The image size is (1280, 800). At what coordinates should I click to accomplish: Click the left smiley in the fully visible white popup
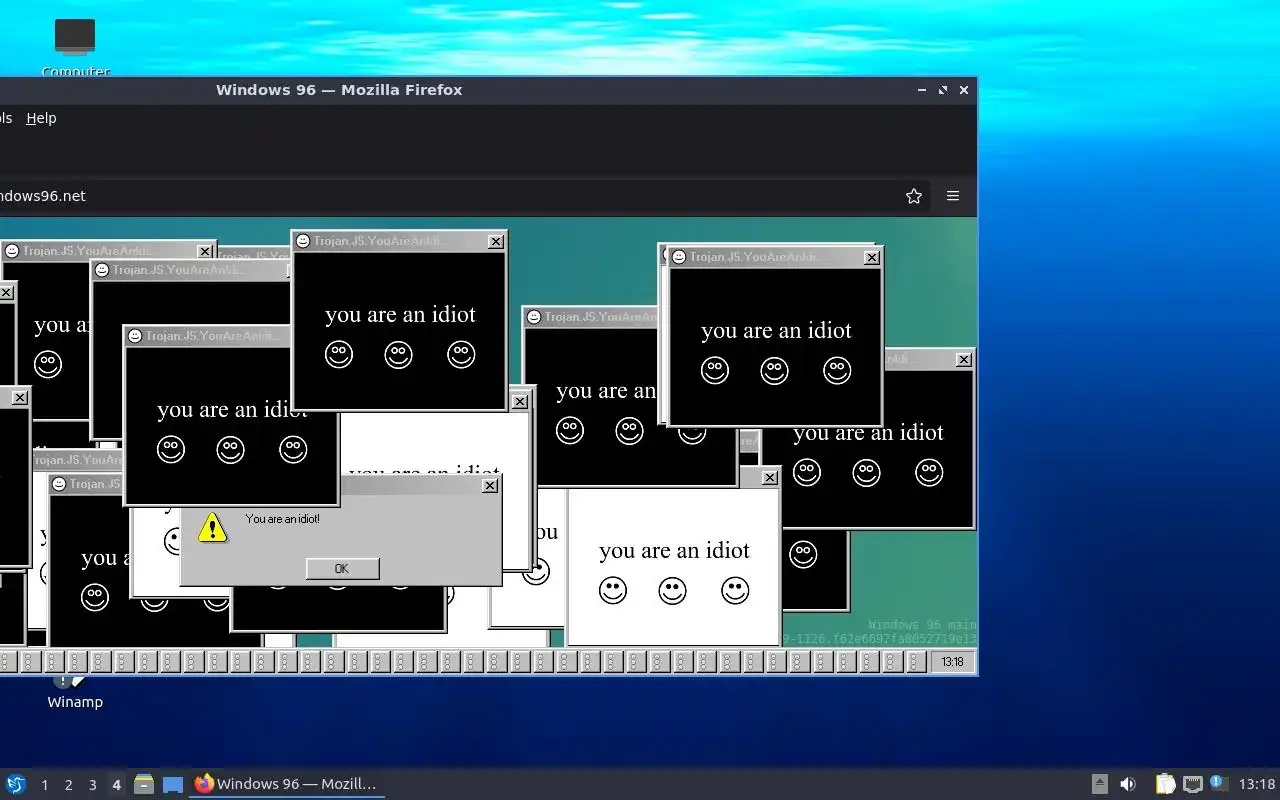pos(613,590)
